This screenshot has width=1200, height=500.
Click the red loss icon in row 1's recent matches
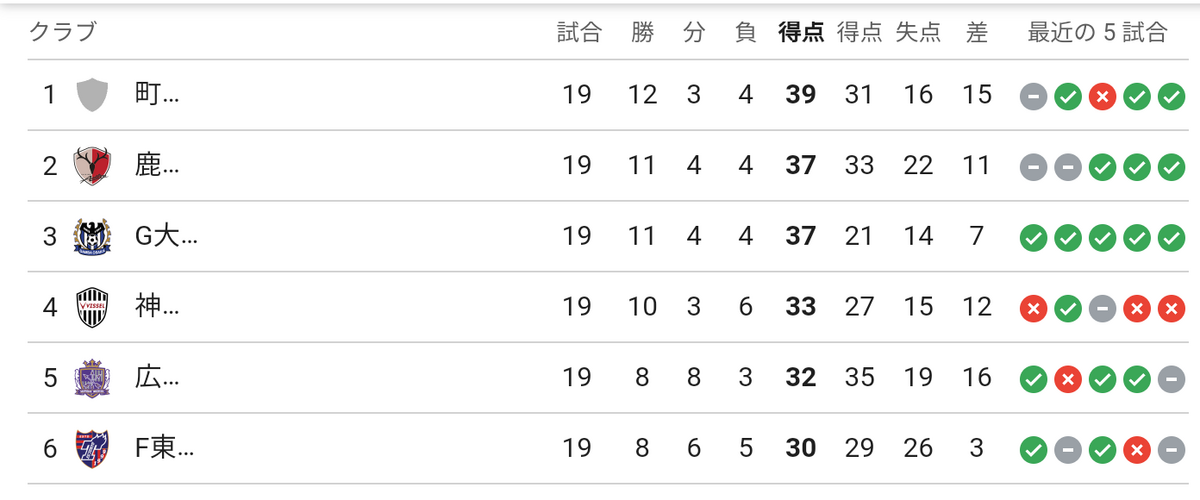(x=1102, y=96)
